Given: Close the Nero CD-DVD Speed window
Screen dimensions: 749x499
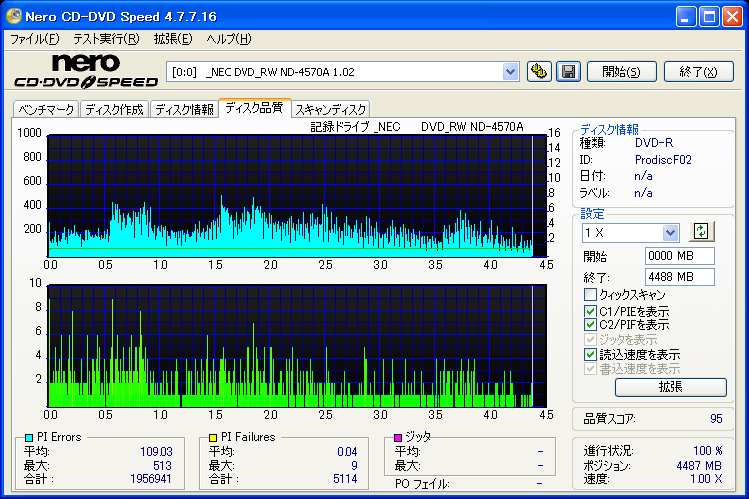Looking at the screenshot, I should click(732, 17).
